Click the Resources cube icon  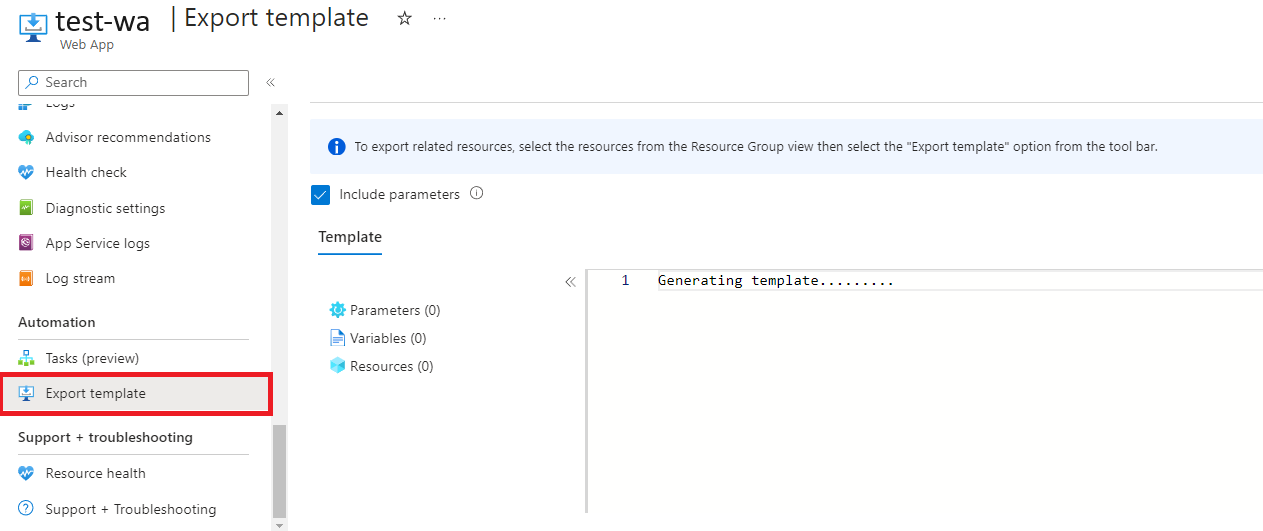tap(337, 366)
